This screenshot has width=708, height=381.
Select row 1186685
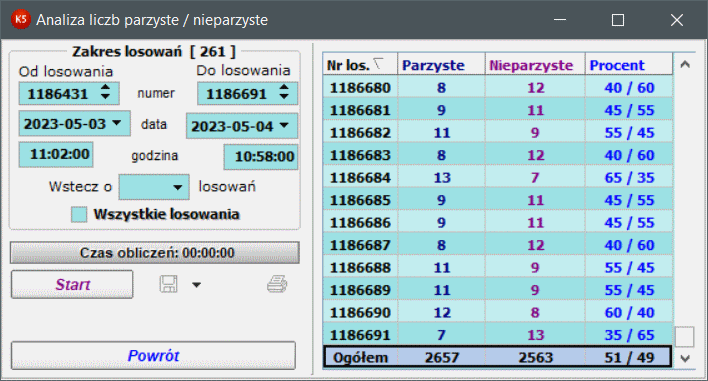click(x=498, y=200)
